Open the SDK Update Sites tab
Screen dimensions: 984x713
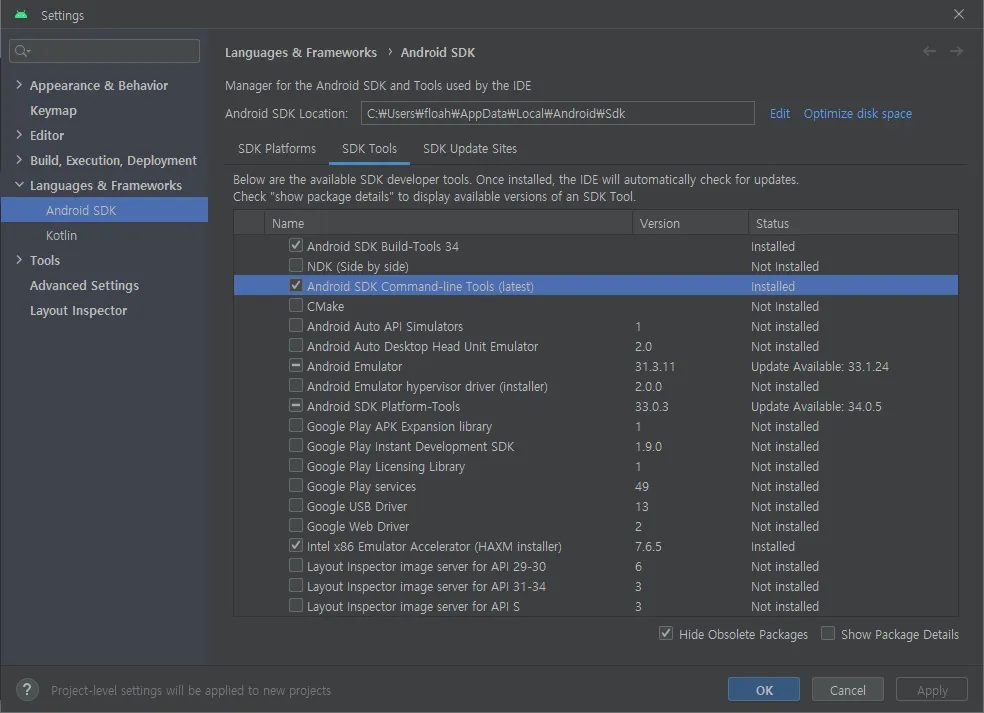[470, 149]
